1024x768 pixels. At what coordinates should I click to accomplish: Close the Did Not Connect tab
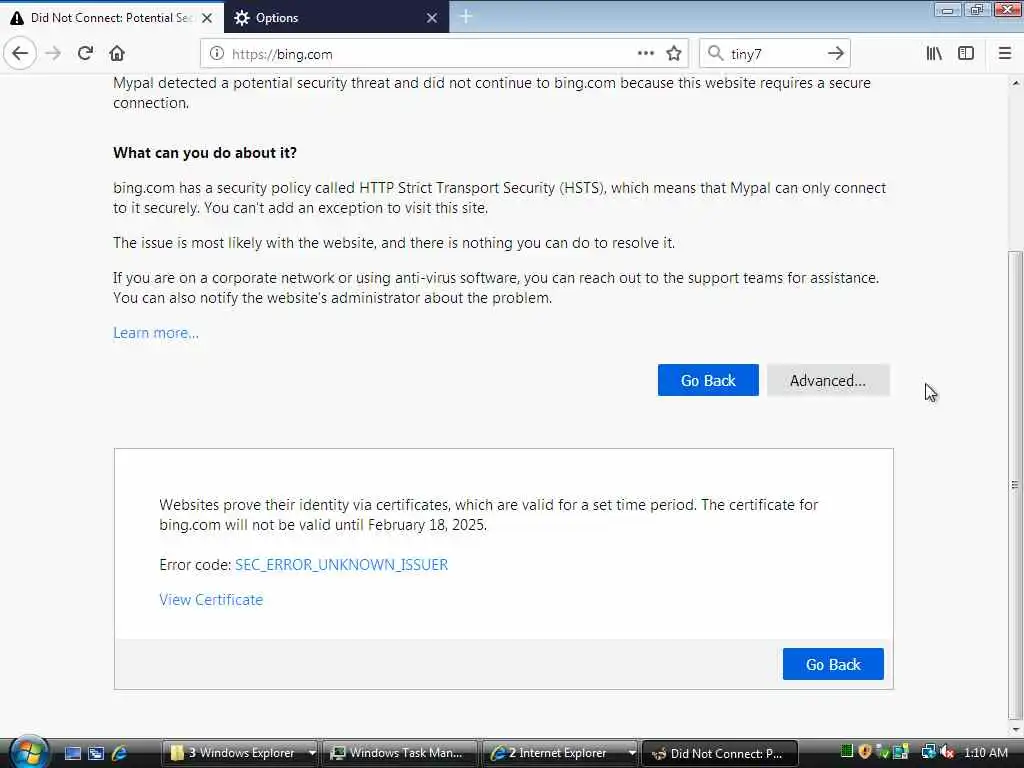[207, 18]
